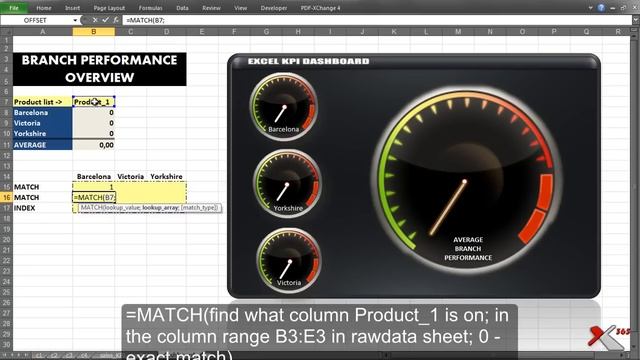Select column B header
The image size is (640, 360).
(x=93, y=31)
